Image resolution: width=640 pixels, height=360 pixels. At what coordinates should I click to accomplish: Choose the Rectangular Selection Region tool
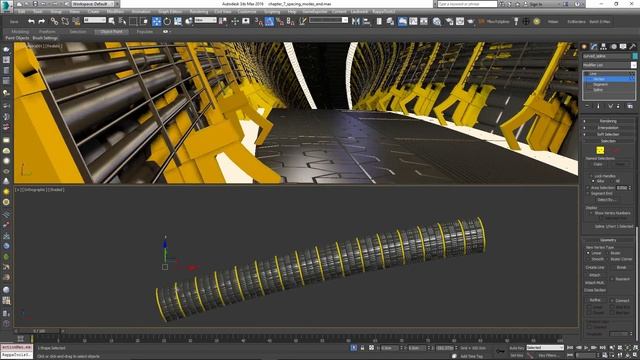[x=133, y=21]
